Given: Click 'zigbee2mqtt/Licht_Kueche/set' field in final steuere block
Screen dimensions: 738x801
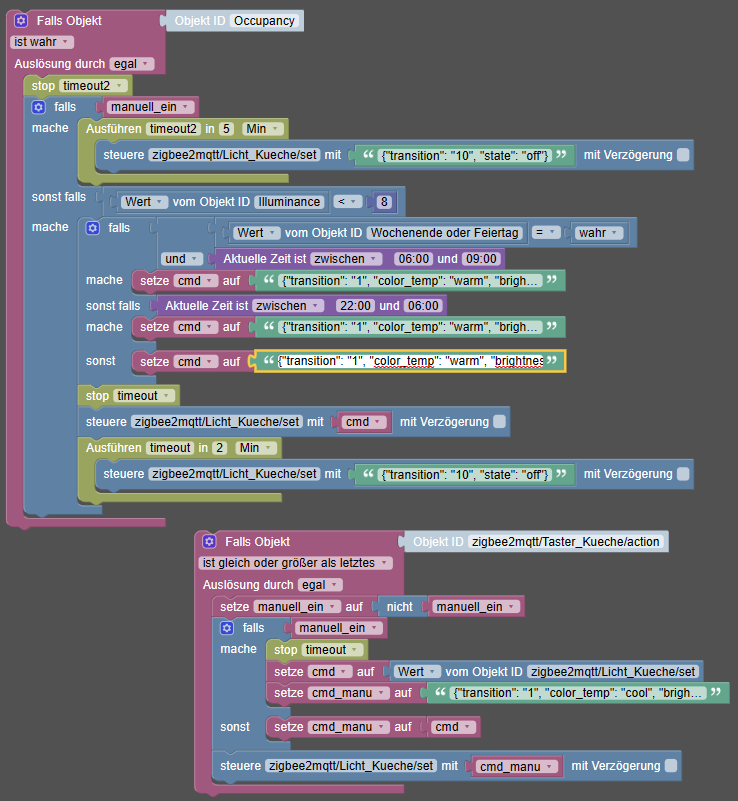Looking at the screenshot, I should point(351,766).
